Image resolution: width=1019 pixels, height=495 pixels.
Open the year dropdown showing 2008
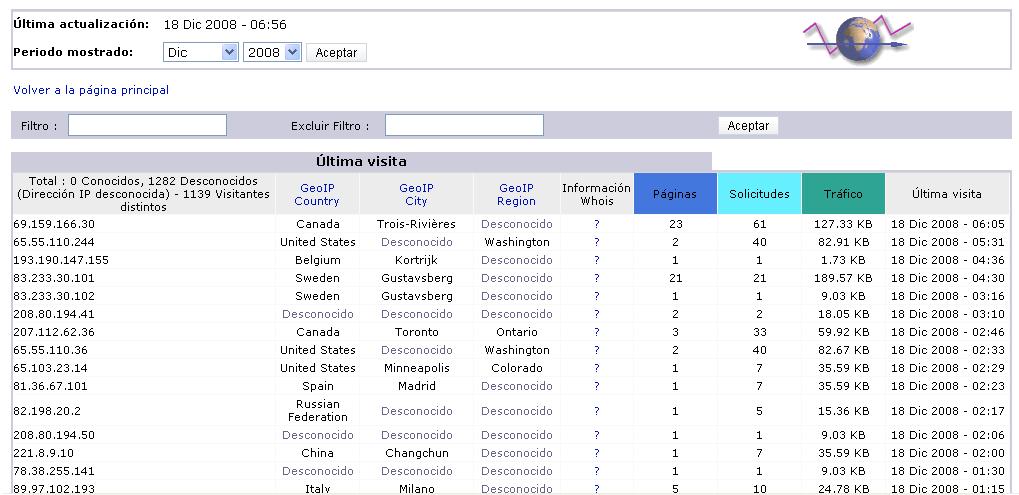point(272,53)
